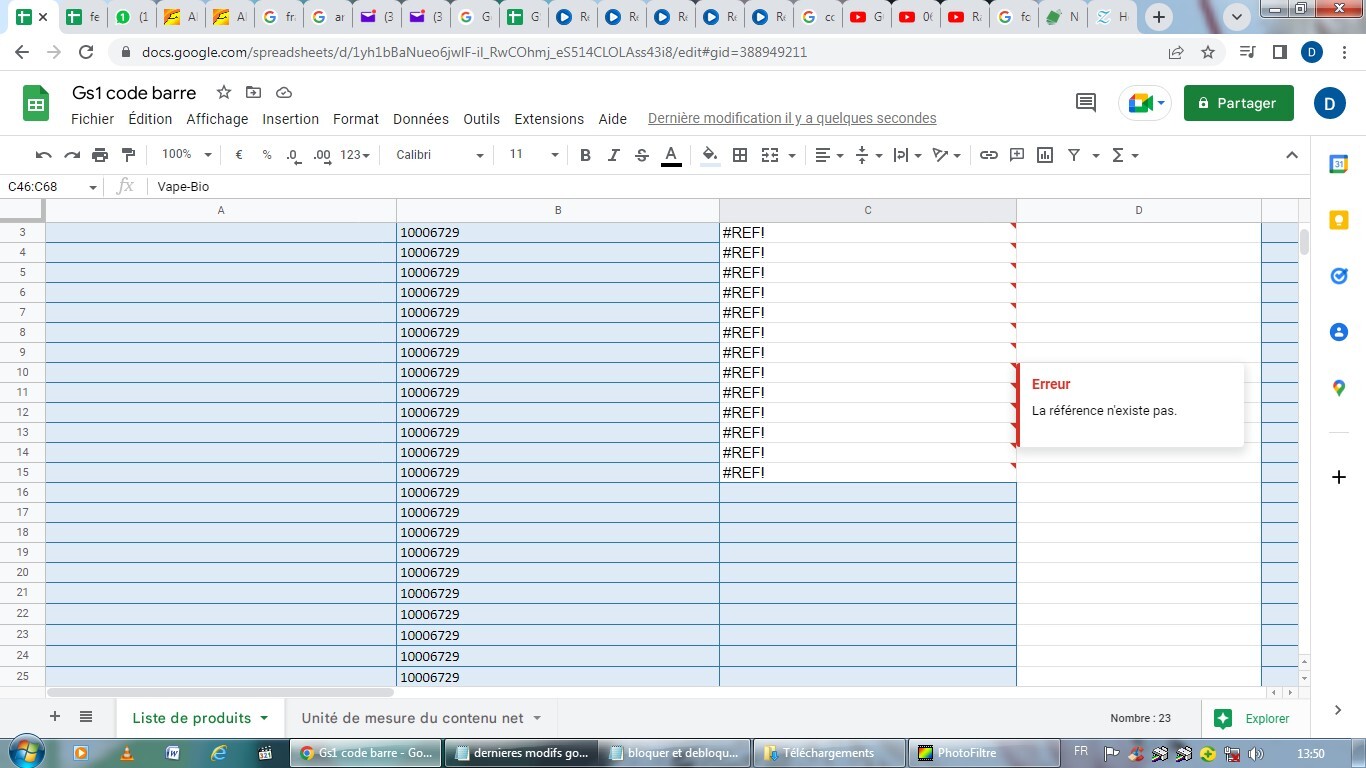Image resolution: width=1366 pixels, height=768 pixels.
Task: Apply currency euro format
Action: pyautogui.click(x=239, y=155)
